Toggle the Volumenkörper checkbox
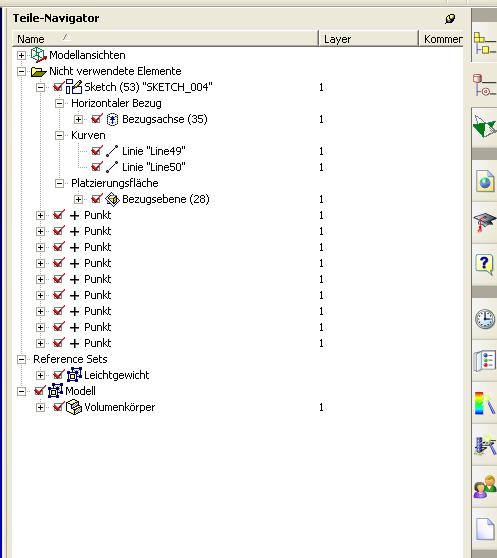 coord(58,407)
